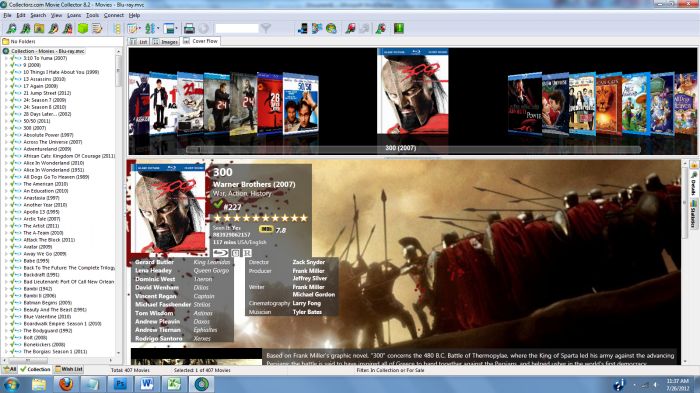The width and height of the screenshot is (700, 393).
Task: Click the Cover Flow horizontal scroll bar
Action: tap(413, 150)
